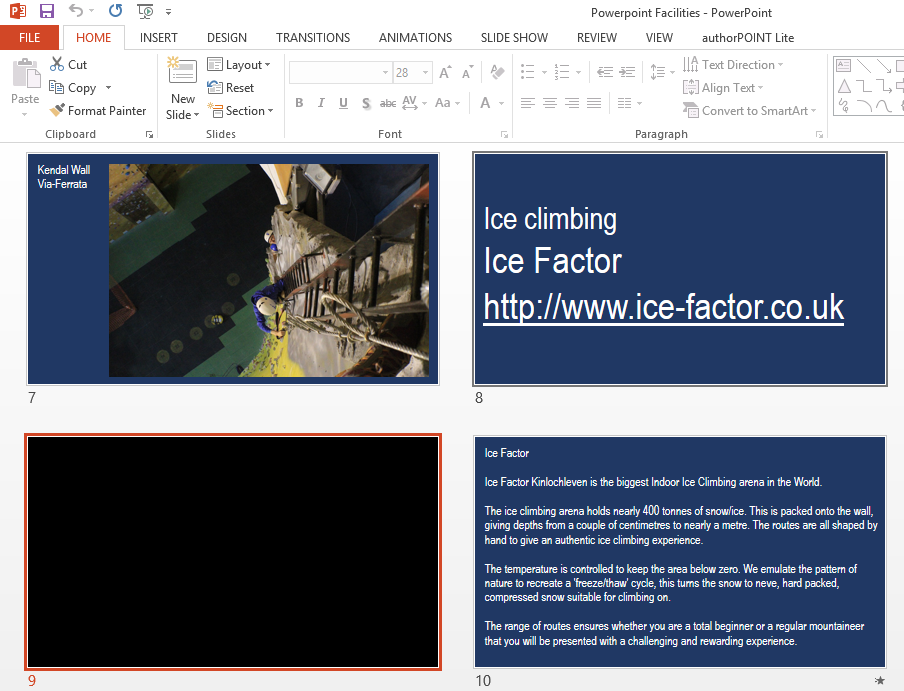The height and width of the screenshot is (691, 904).
Task: Open the Numbering dropdown arrow
Action: pos(578,73)
